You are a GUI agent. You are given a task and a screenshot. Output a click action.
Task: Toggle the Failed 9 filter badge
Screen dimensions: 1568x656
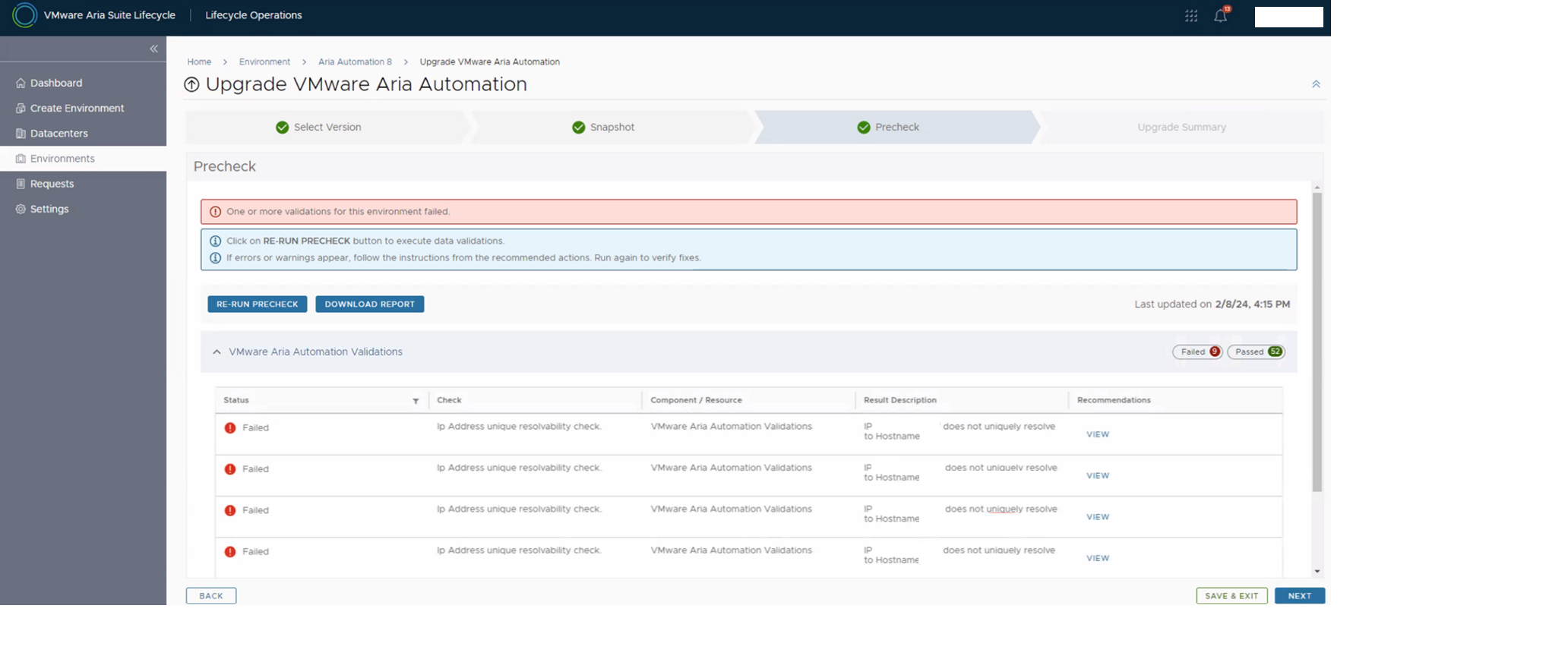[x=1197, y=352]
